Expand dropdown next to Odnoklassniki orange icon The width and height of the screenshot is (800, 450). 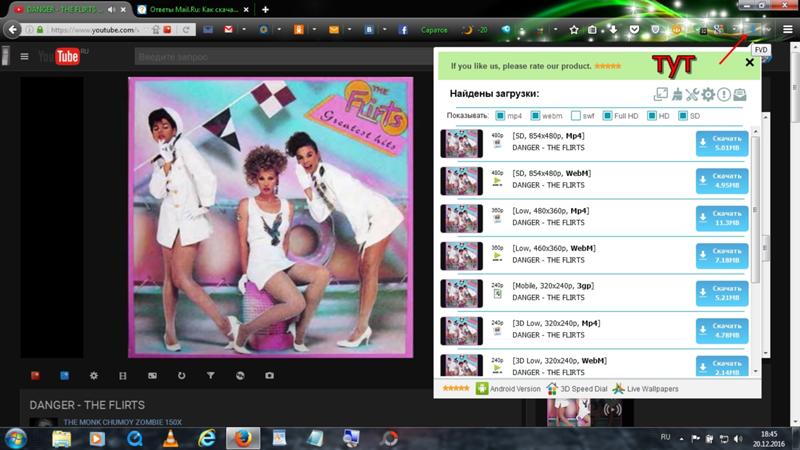[x=314, y=30]
